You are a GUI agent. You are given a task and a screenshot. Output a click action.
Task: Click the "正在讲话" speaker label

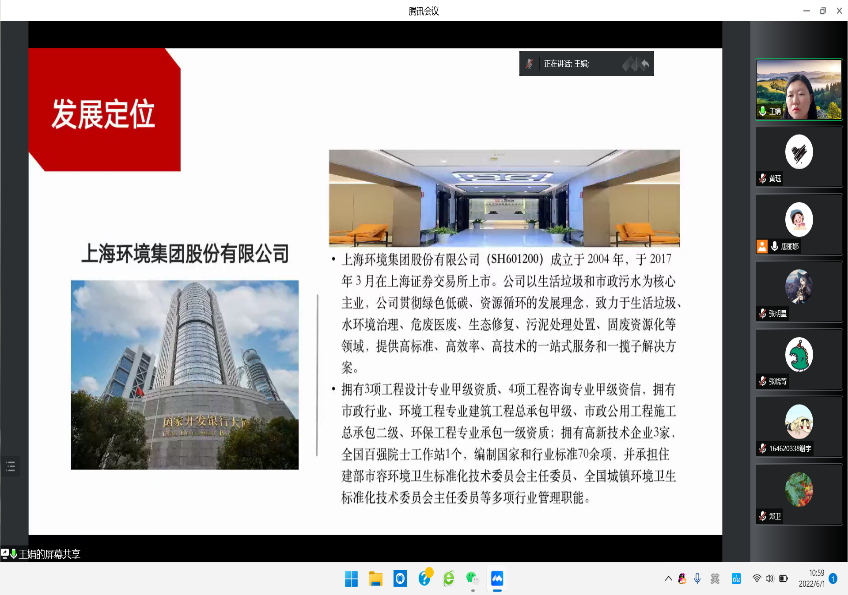(566, 64)
